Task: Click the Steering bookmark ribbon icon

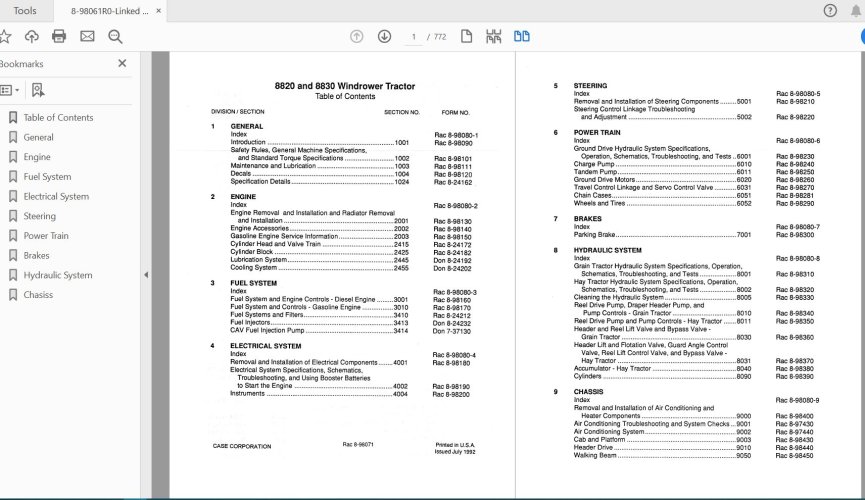Action: (x=13, y=216)
